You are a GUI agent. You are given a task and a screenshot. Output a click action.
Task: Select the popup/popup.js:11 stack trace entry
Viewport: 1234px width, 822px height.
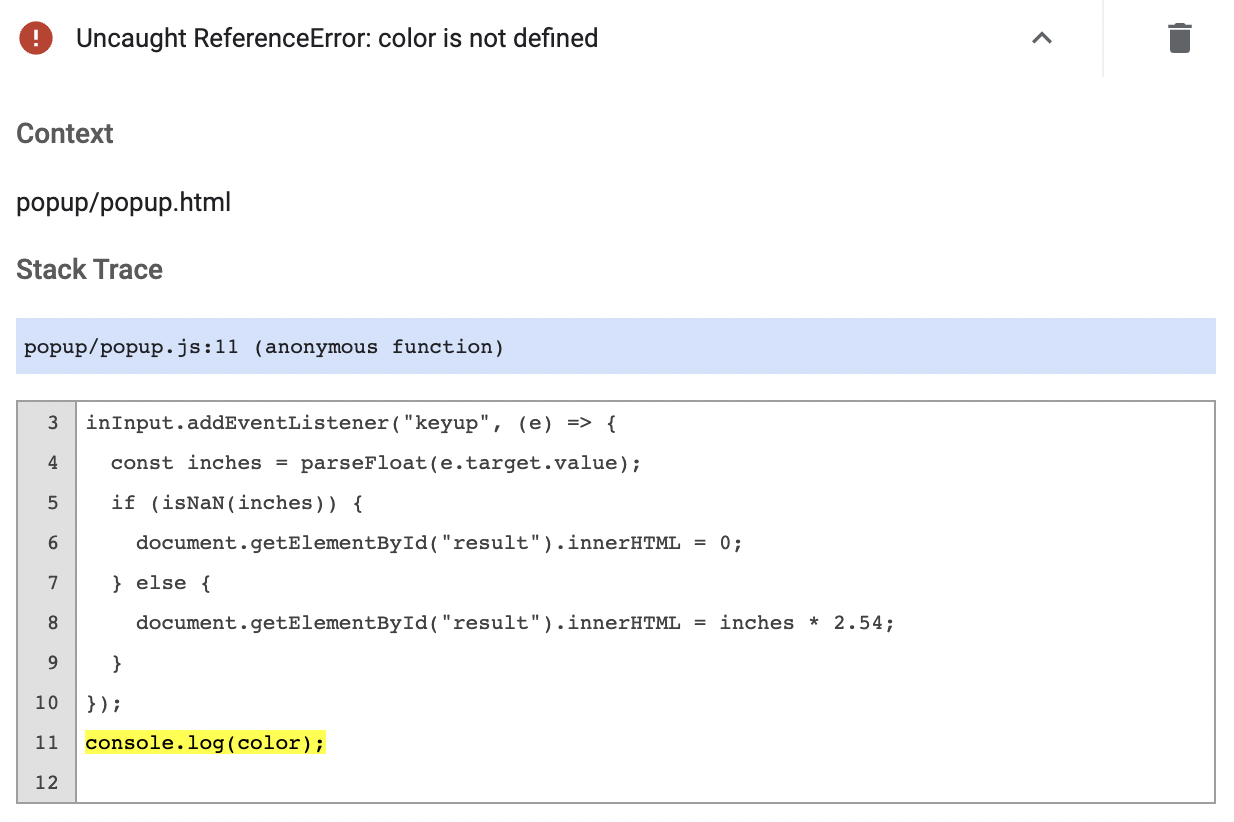coord(264,347)
